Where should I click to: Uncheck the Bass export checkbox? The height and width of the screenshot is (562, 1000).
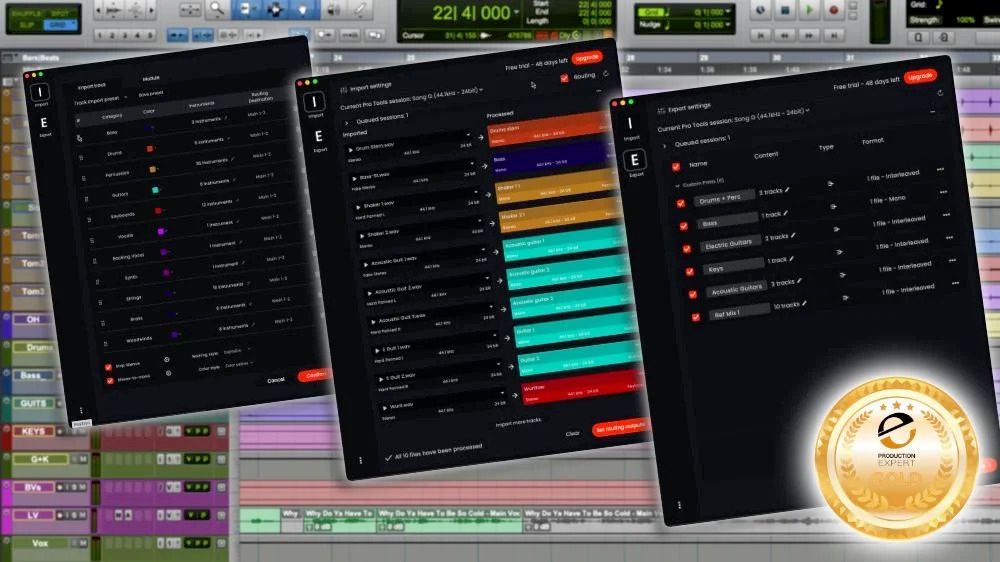point(683,226)
